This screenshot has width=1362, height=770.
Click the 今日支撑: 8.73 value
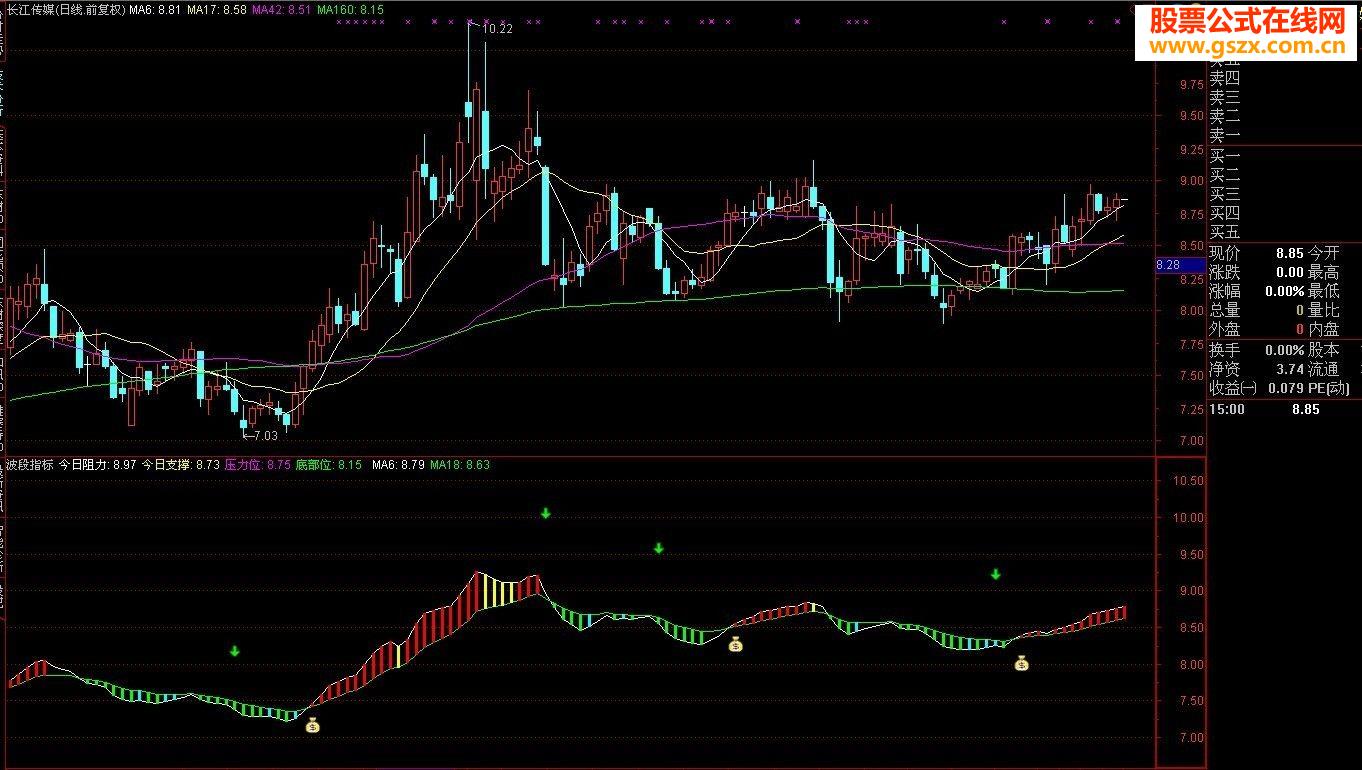[180, 465]
